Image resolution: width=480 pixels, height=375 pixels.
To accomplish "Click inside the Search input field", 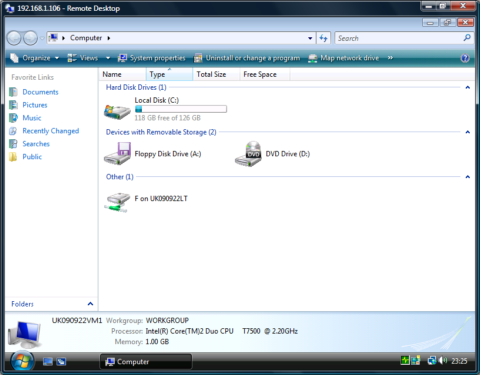I will pos(399,38).
